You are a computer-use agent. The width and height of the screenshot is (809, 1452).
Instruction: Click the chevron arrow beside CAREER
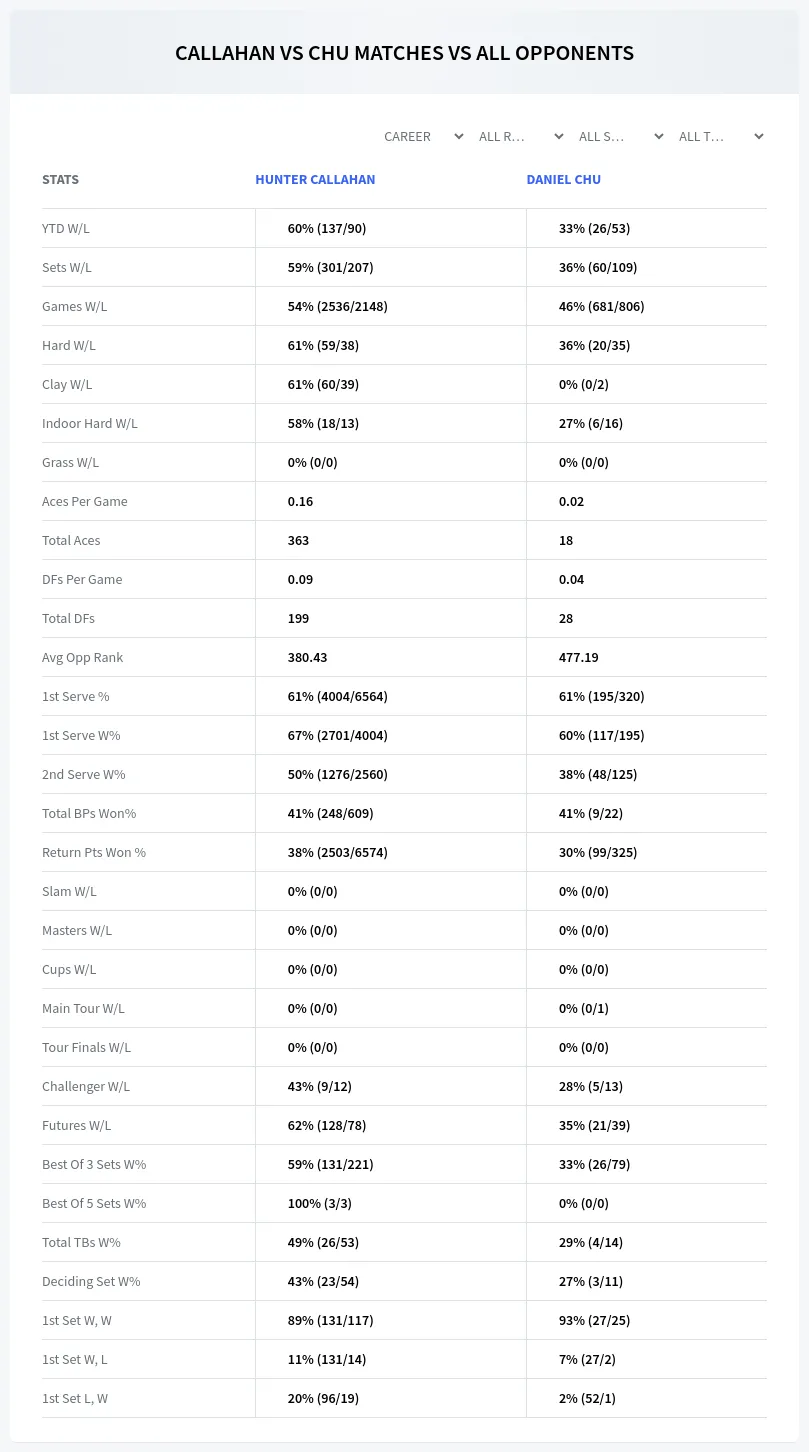[459, 136]
